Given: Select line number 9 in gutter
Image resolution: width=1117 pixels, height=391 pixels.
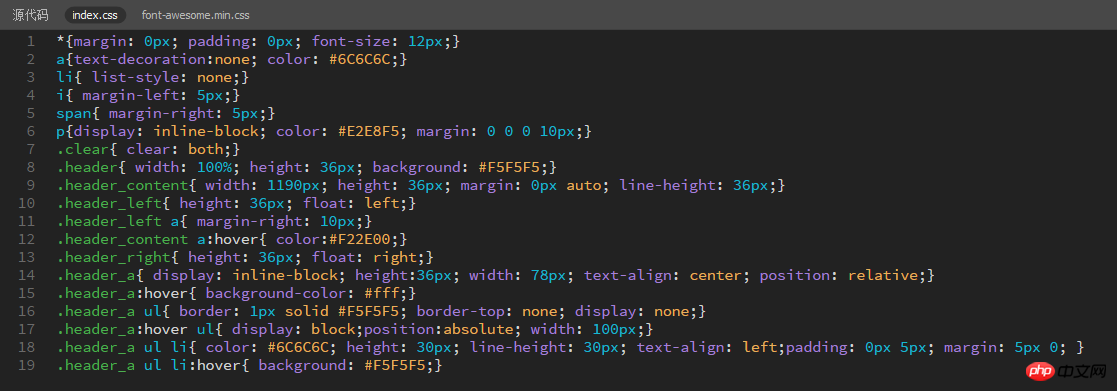Looking at the screenshot, I should click(x=31, y=185).
